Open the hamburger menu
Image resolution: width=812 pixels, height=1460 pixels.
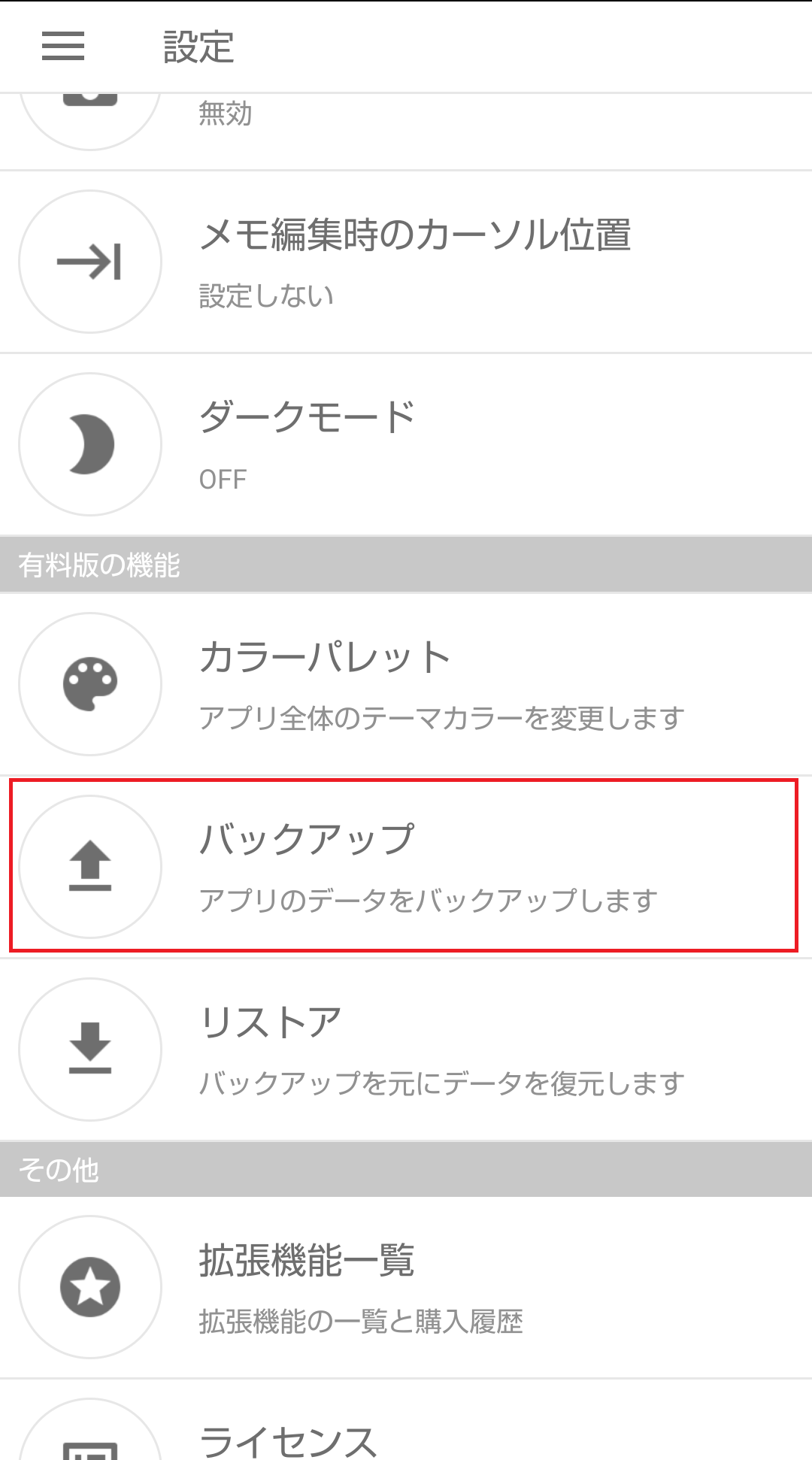(63, 46)
